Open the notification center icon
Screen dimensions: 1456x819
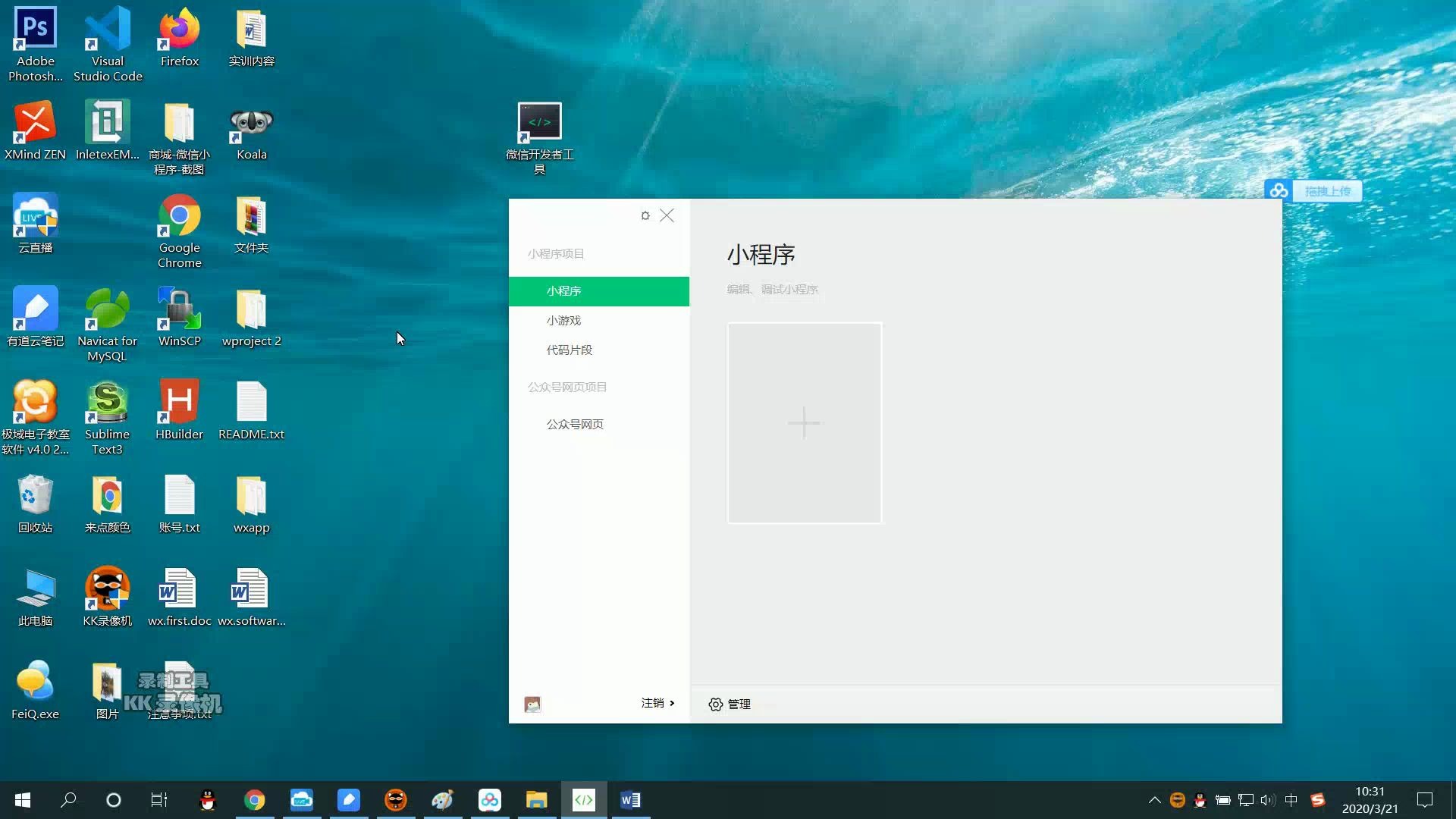1425,800
